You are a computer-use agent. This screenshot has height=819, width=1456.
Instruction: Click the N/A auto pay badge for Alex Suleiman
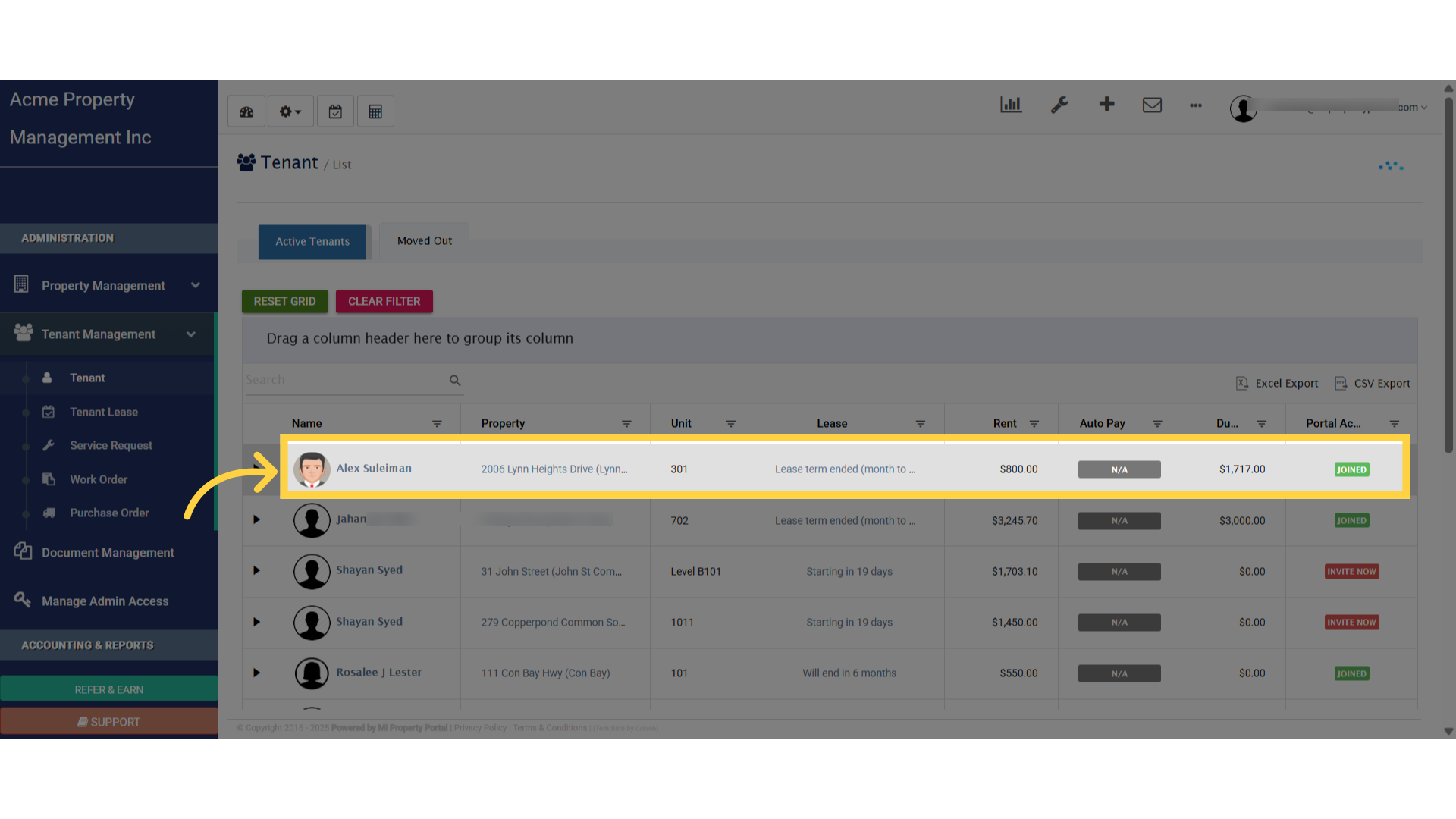click(x=1119, y=470)
